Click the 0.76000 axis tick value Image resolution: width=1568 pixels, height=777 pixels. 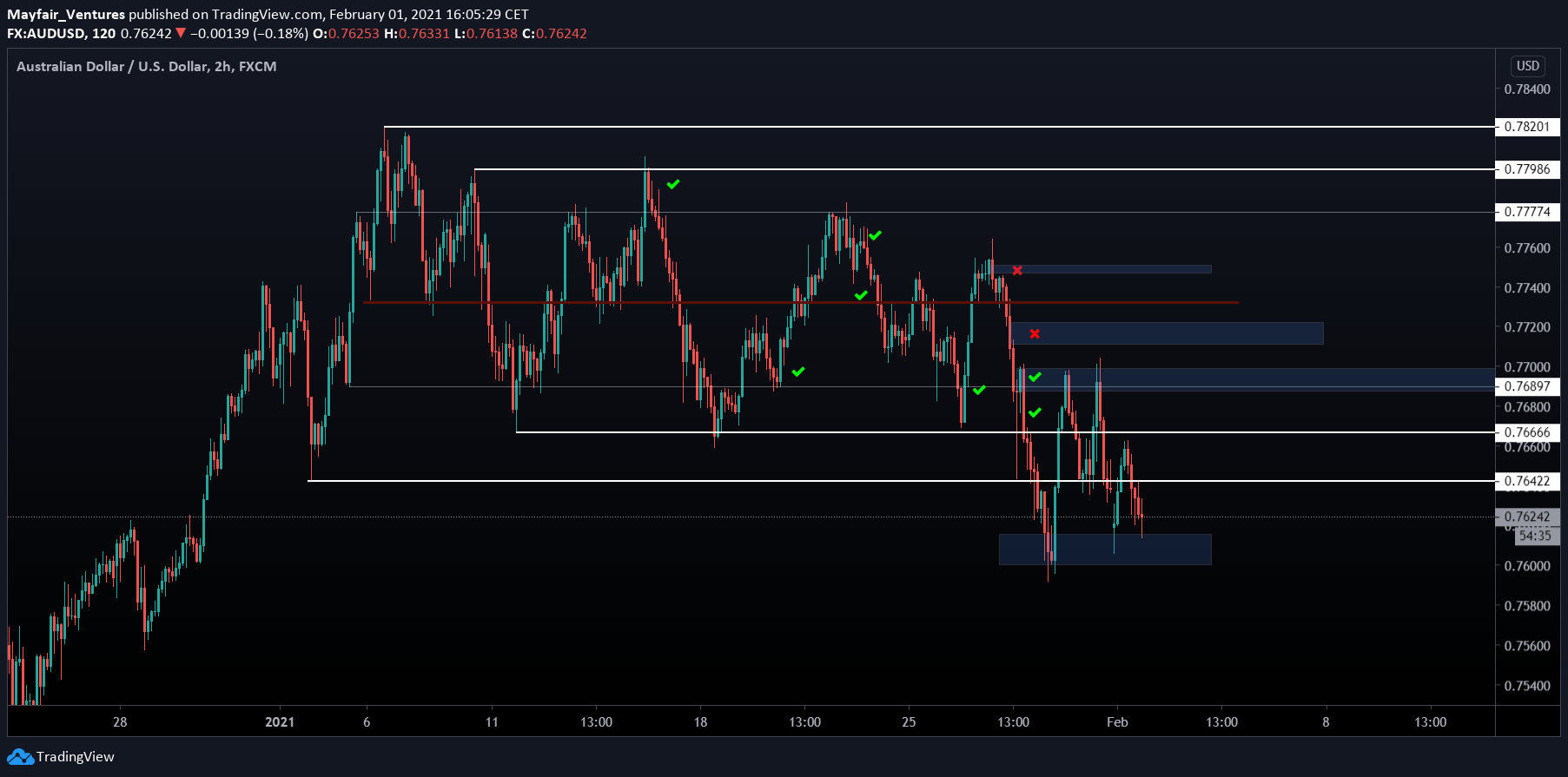1527,566
